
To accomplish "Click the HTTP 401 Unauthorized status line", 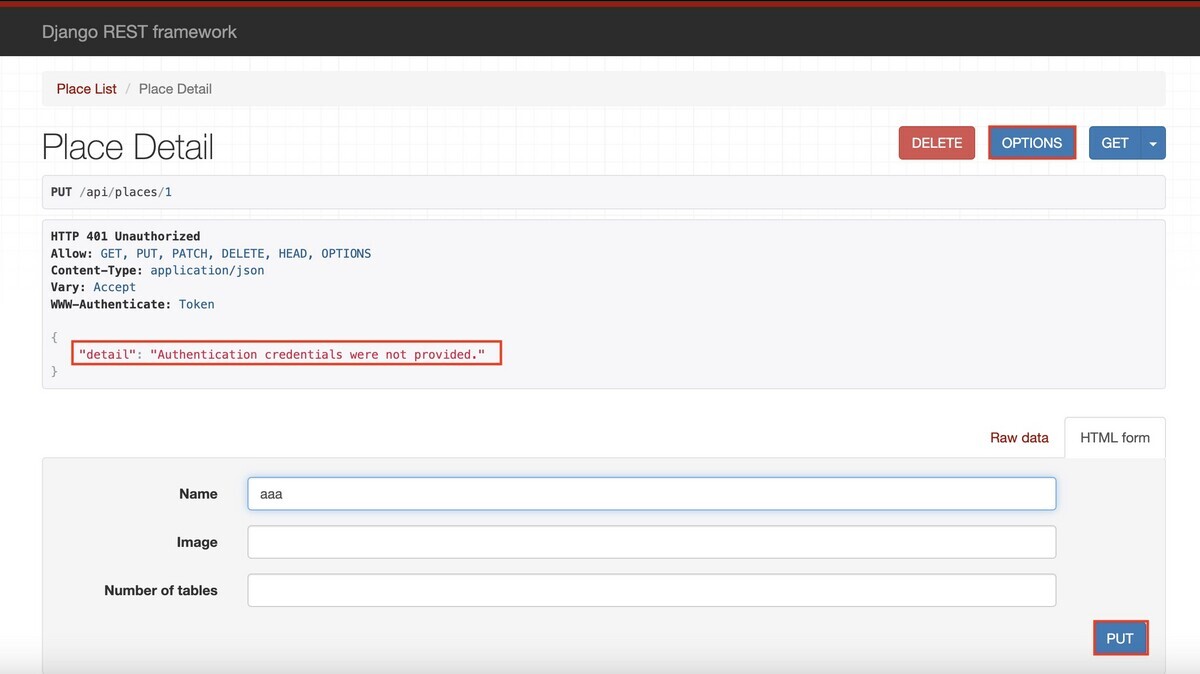I will tap(124, 236).
